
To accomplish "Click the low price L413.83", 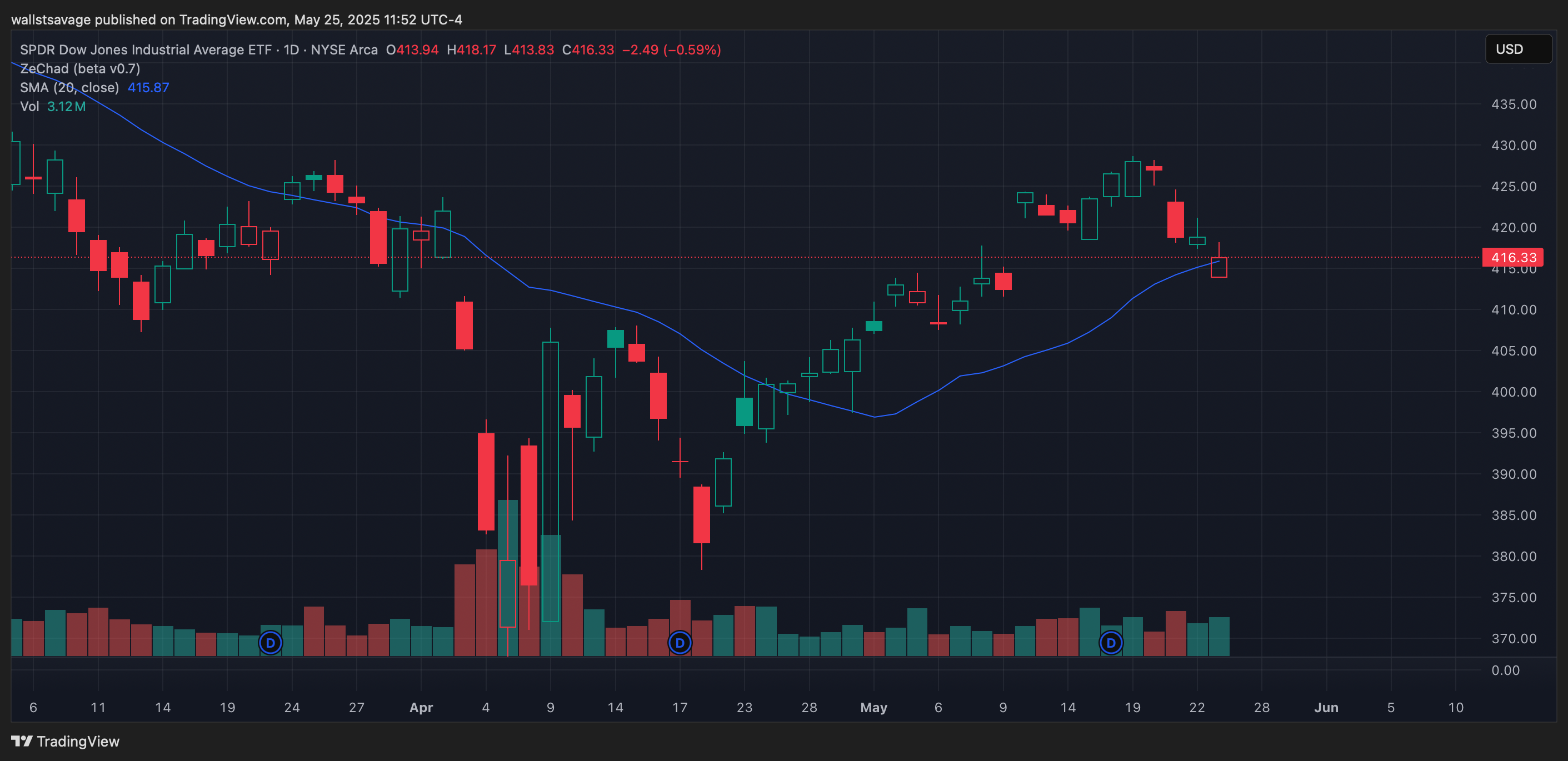I will [529, 50].
